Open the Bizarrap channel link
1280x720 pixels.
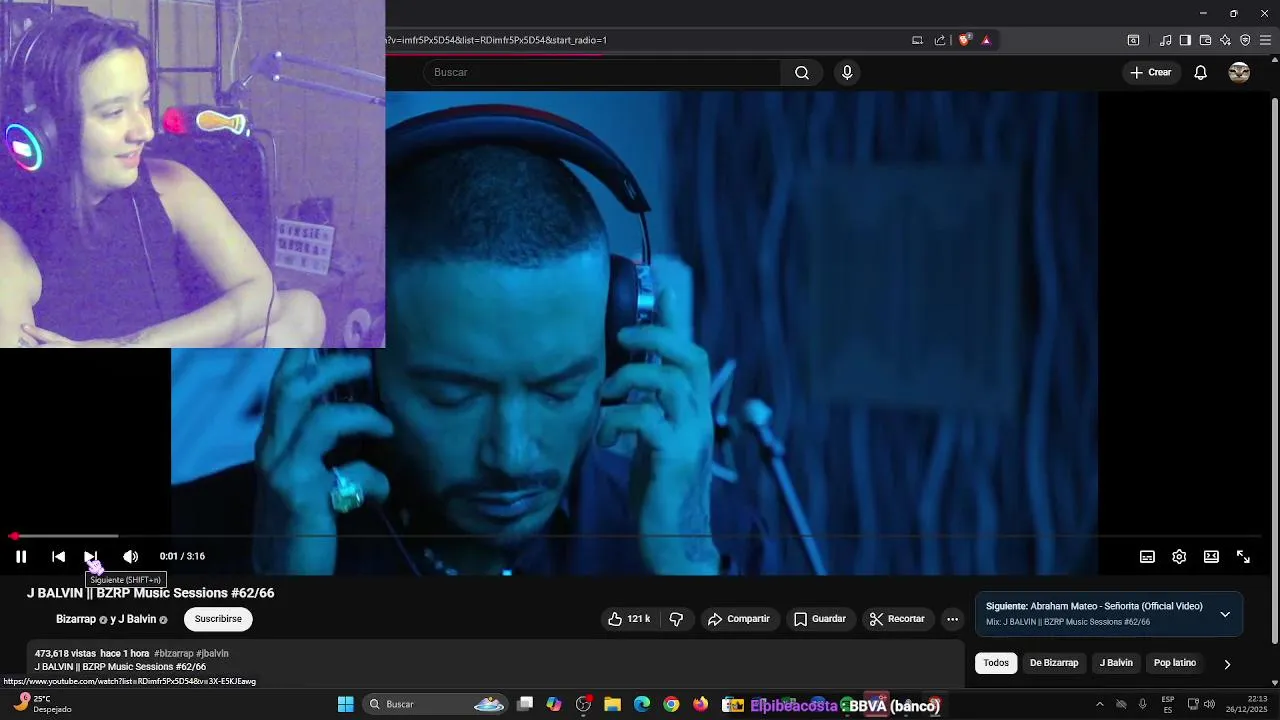tap(76, 619)
